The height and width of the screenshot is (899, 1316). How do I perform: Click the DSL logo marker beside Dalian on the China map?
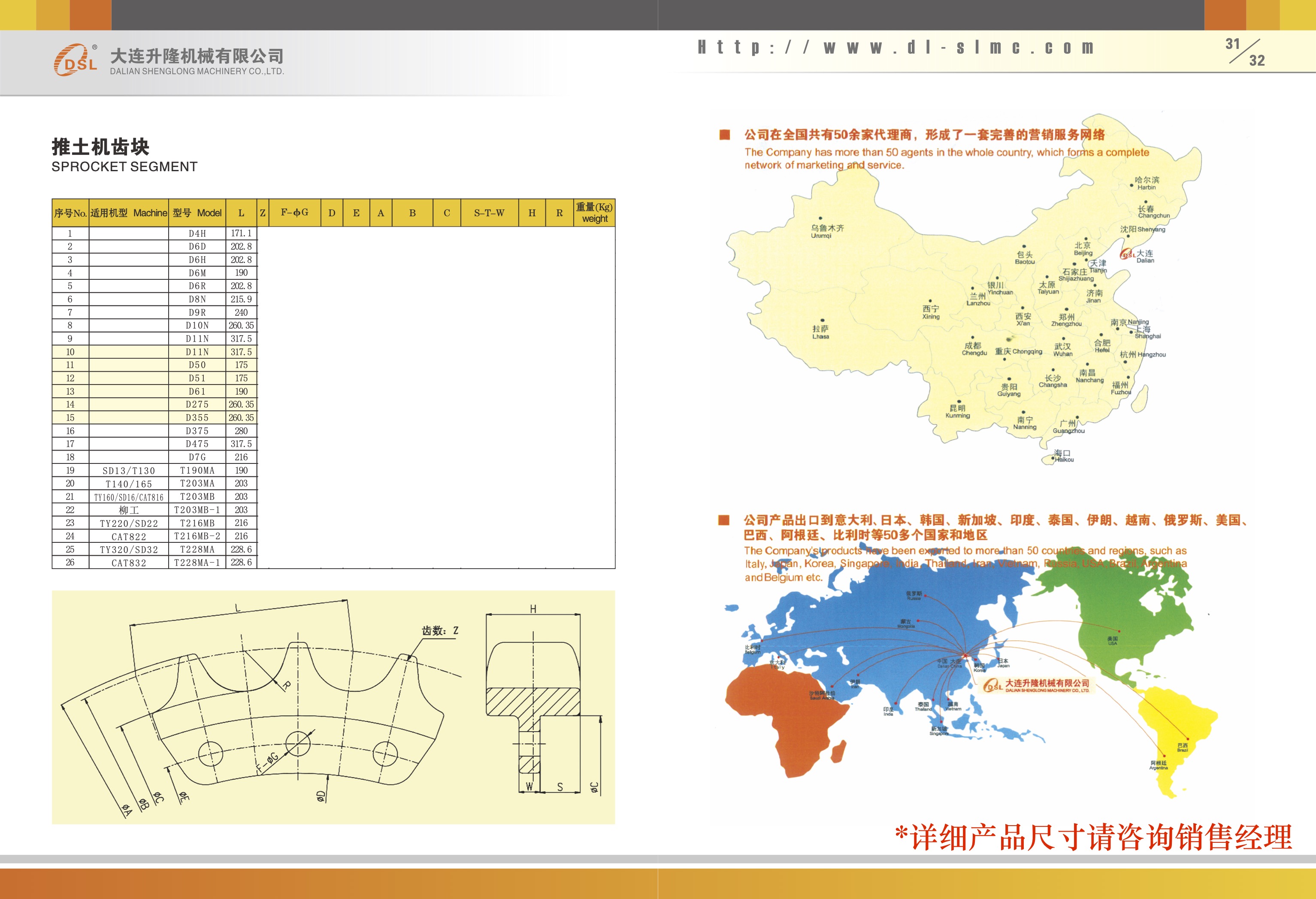[x=1128, y=254]
